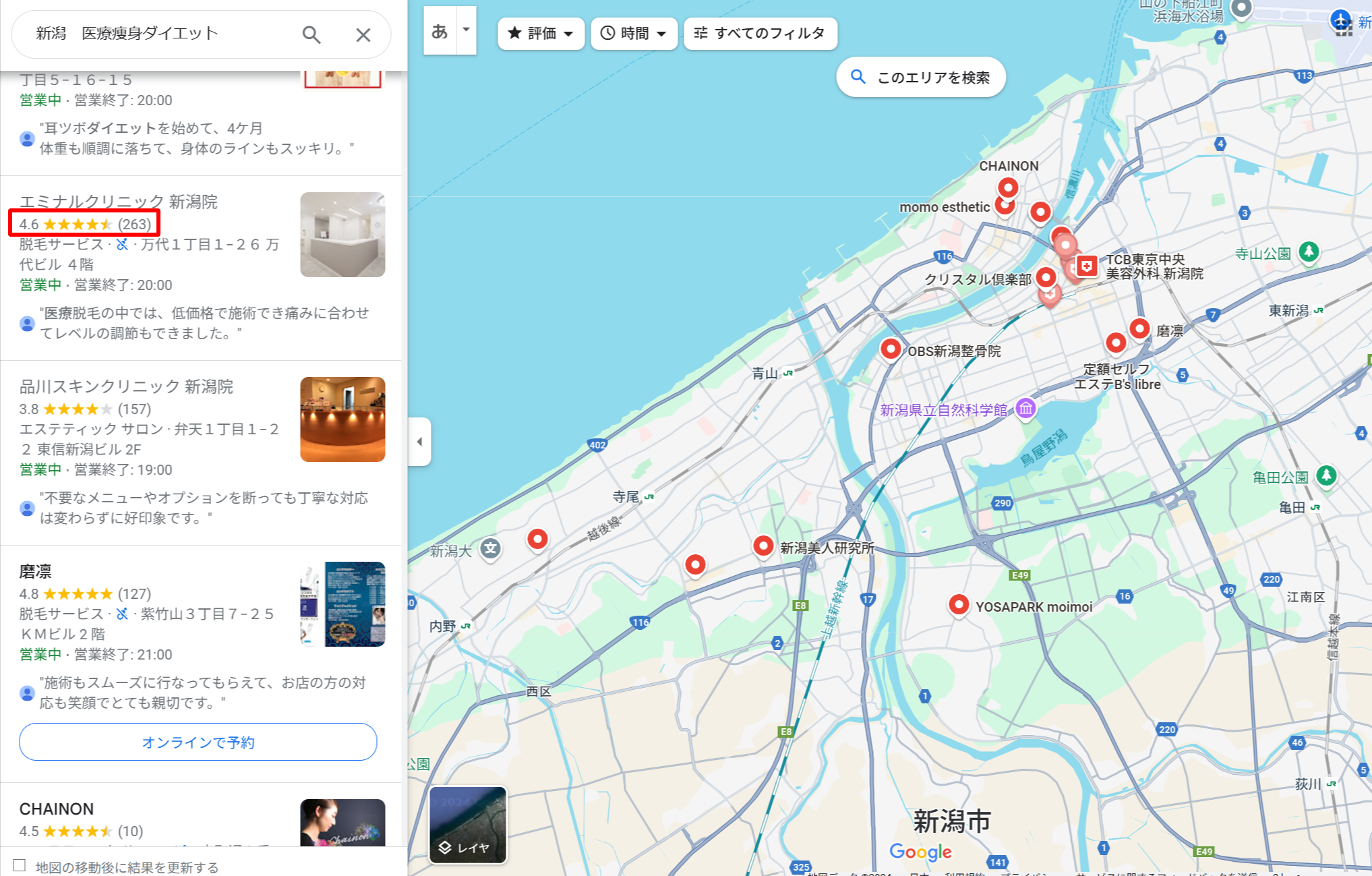
Task: Click 品川スキンクリニック photo thumbnail
Action: [x=342, y=419]
